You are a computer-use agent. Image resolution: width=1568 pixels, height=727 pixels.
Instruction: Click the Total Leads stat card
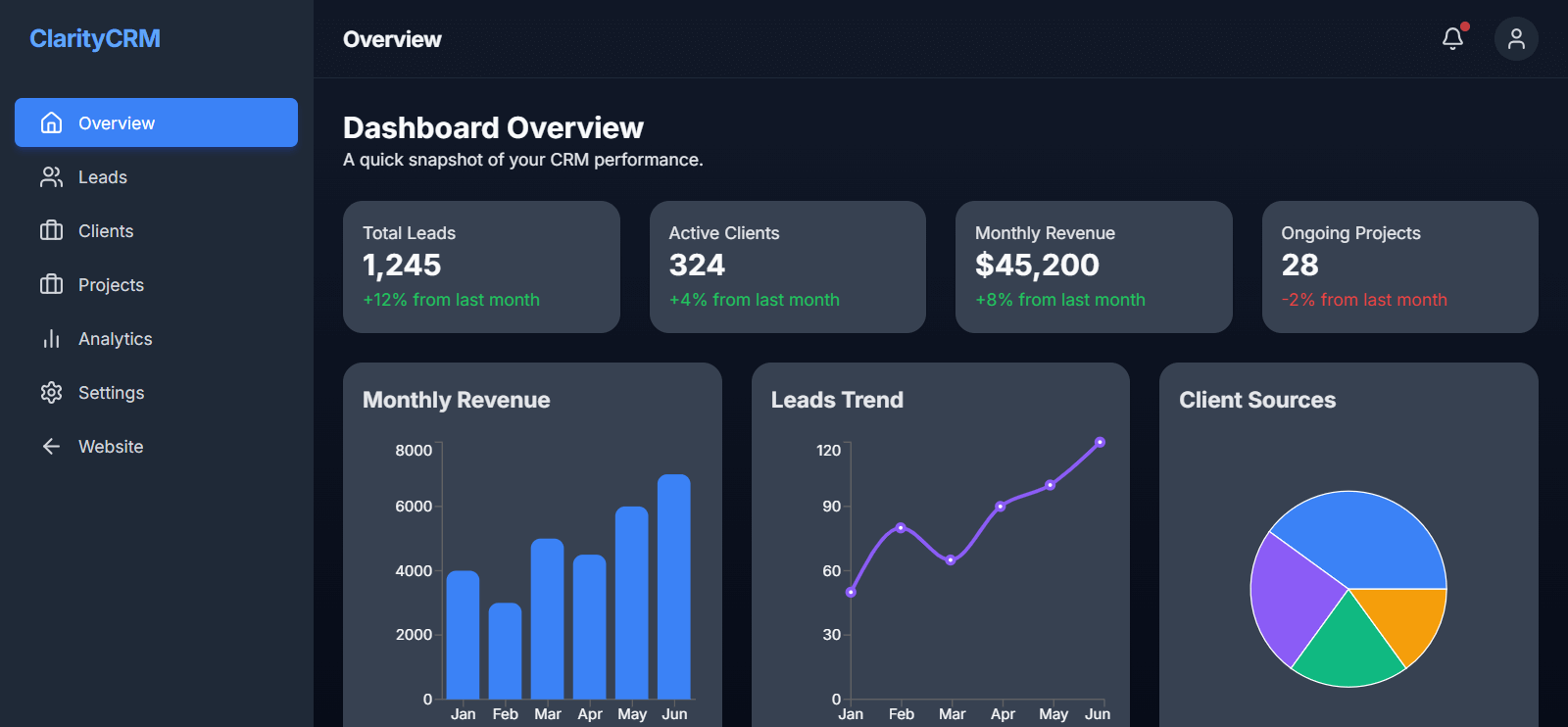[x=481, y=267]
